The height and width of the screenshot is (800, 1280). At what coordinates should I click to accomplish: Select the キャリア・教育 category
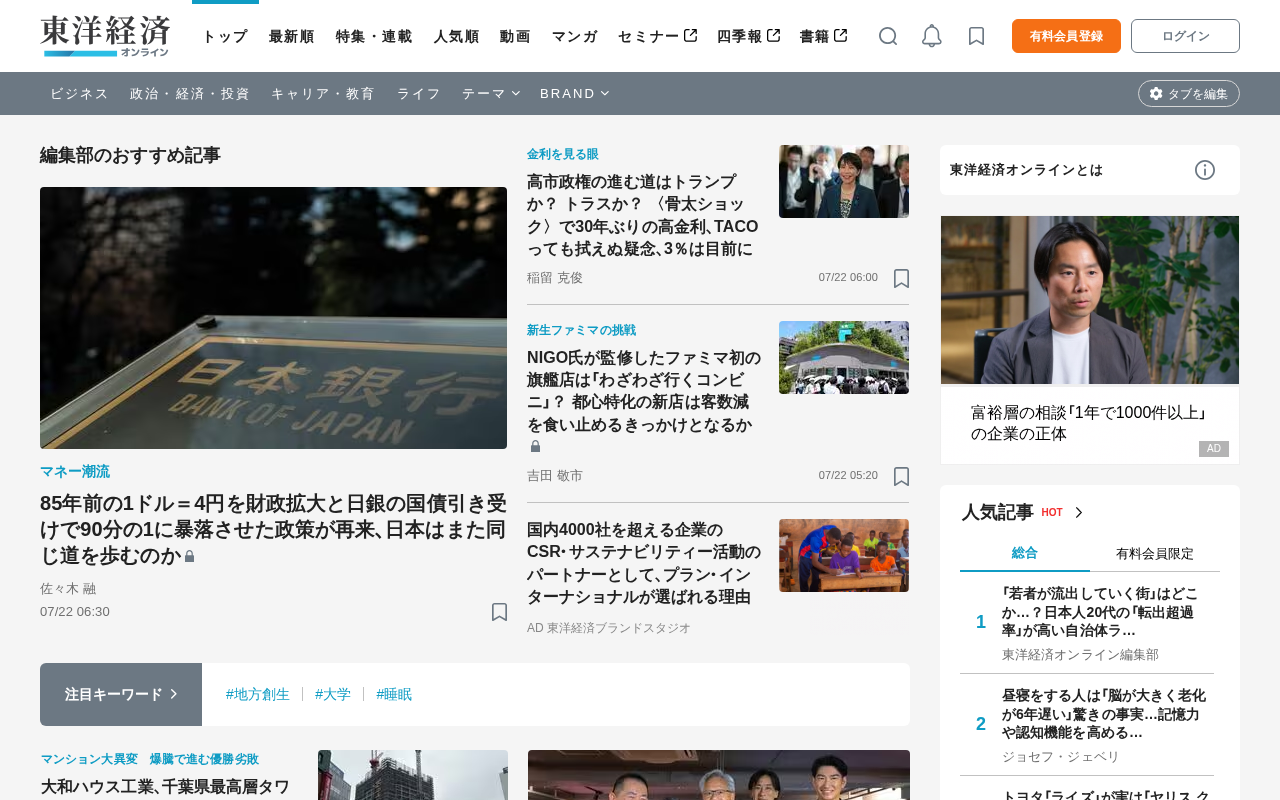pos(323,93)
